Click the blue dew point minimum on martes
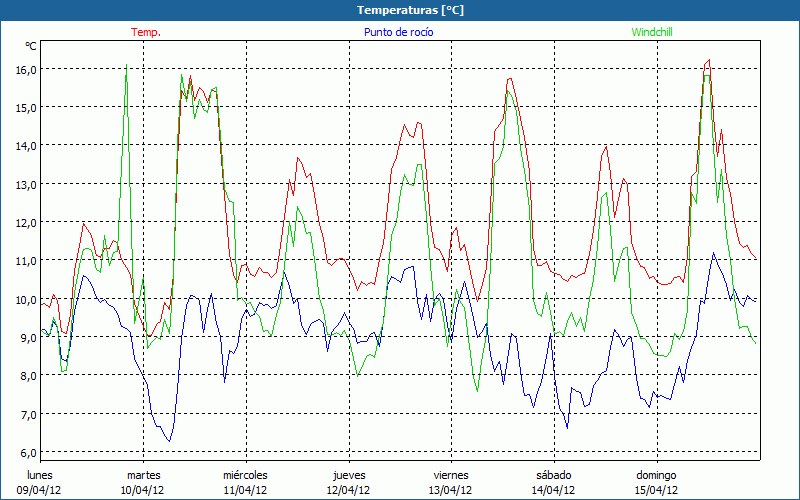The height and width of the screenshot is (500, 800). pos(169,441)
